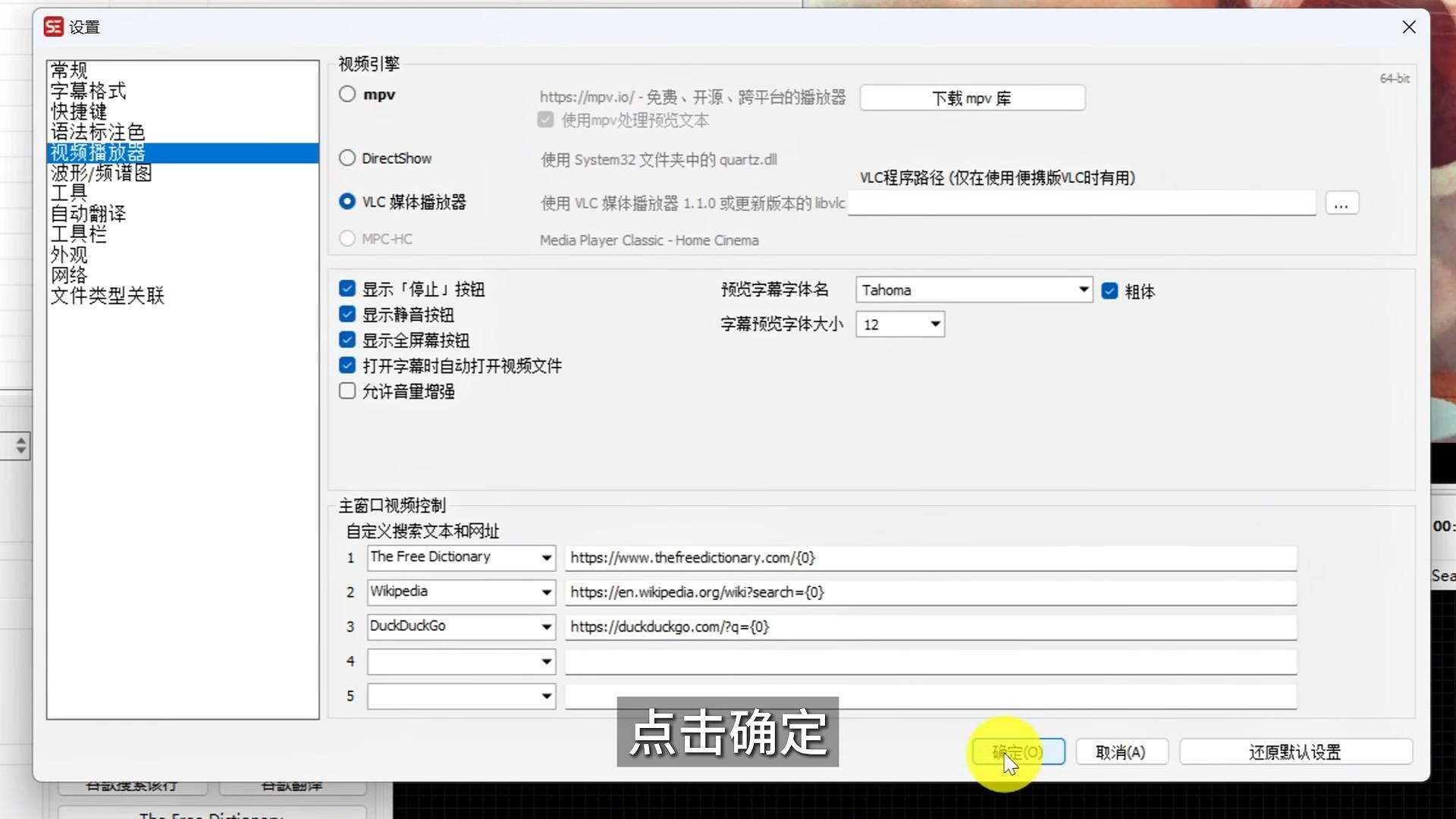Disable the show stop button checkbox
Screen dimensions: 1456x819
(347, 289)
